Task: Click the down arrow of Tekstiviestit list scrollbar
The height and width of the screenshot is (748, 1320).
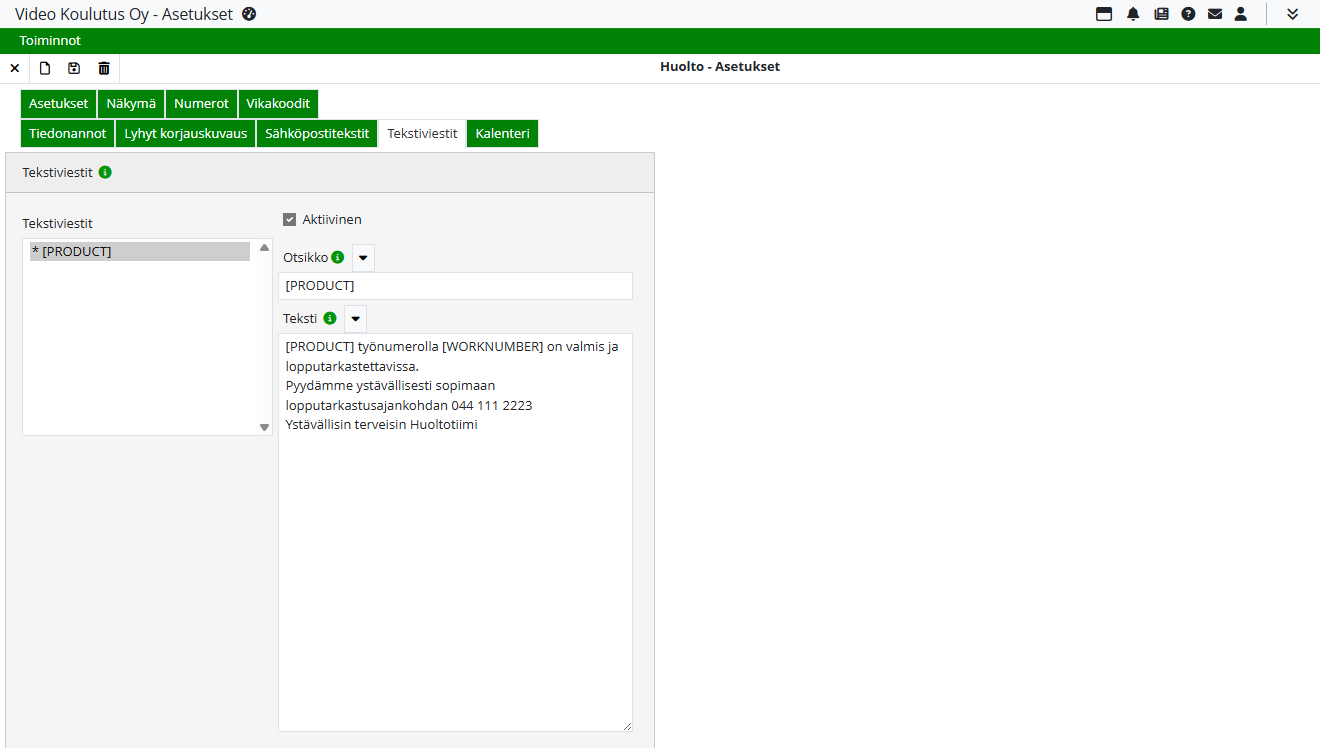Action: coord(264,427)
